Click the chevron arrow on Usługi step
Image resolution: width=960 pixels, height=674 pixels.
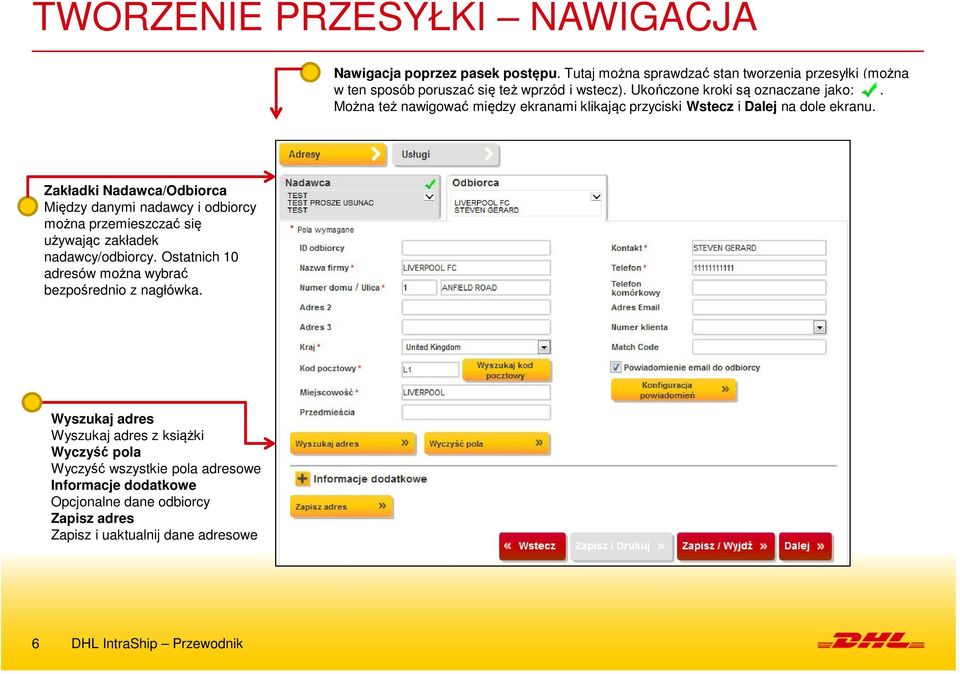point(489,155)
